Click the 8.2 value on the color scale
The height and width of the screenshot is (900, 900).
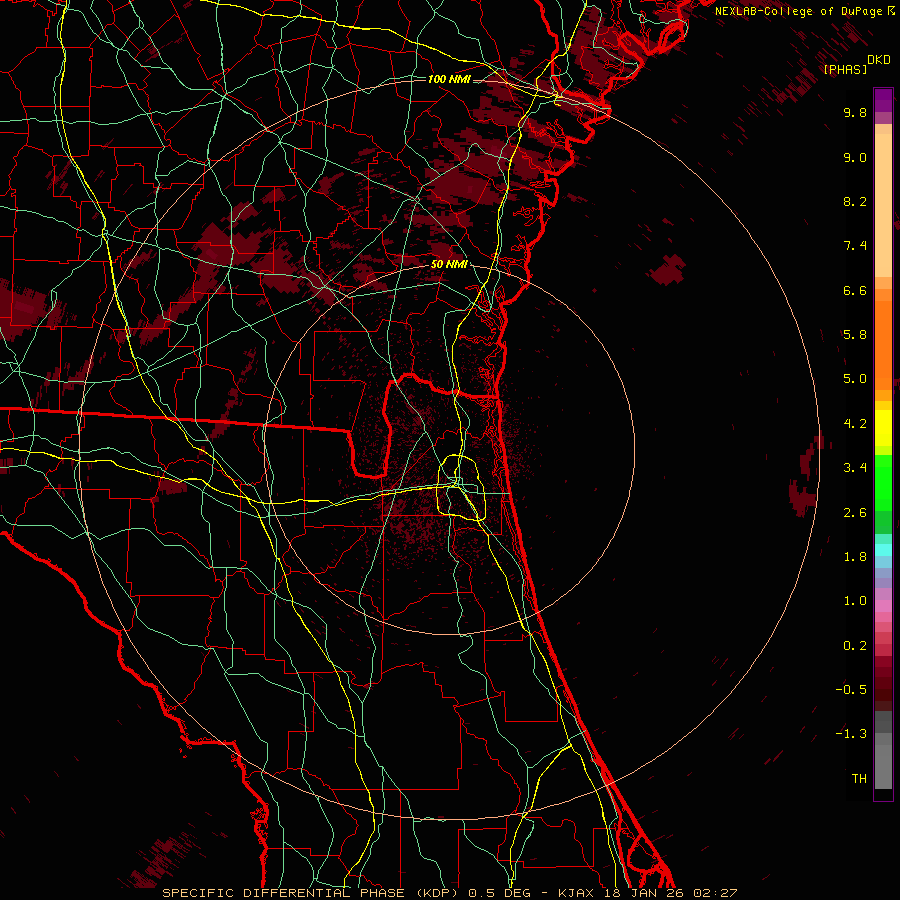[x=855, y=201]
